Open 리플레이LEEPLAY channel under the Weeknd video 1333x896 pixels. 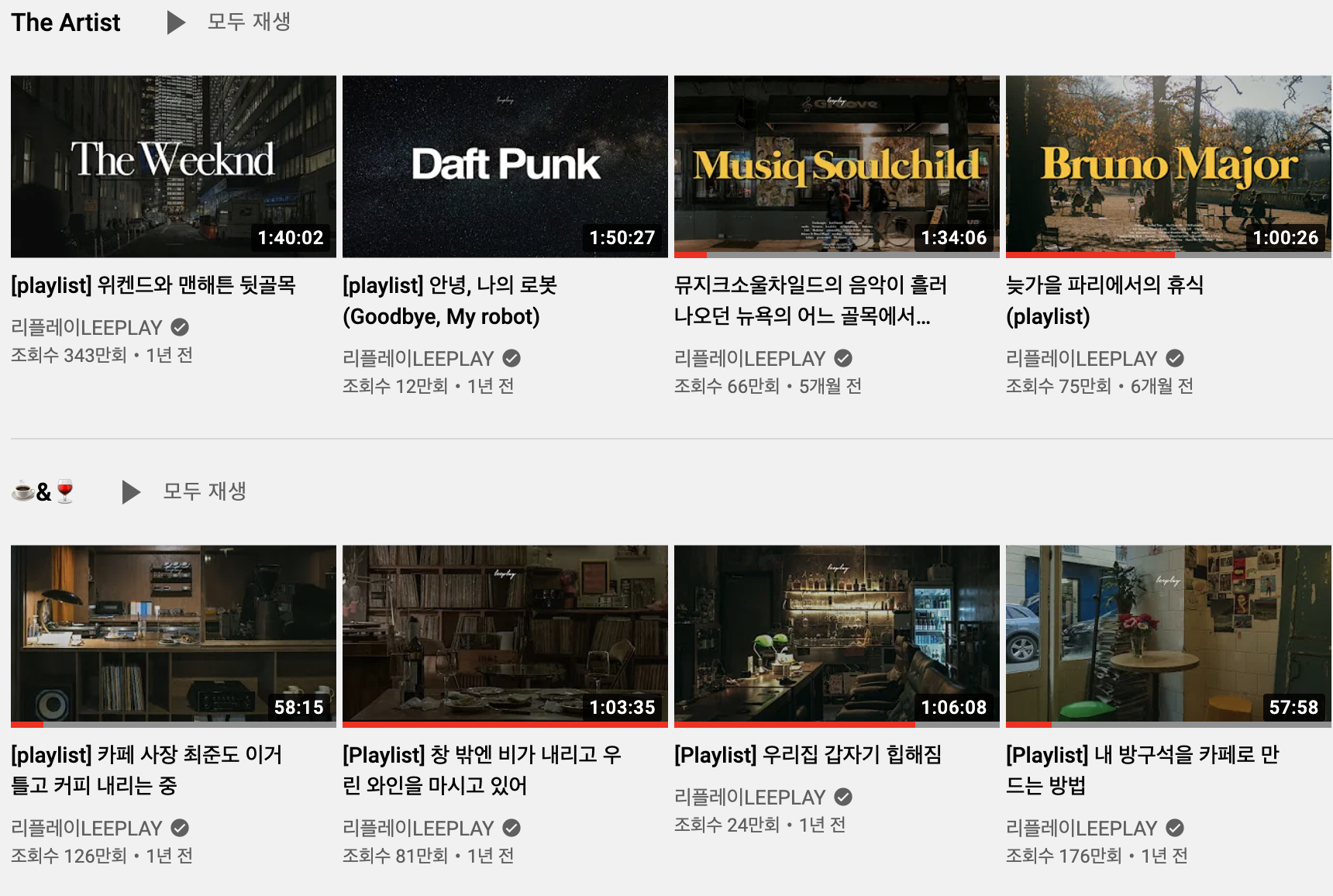click(x=87, y=327)
